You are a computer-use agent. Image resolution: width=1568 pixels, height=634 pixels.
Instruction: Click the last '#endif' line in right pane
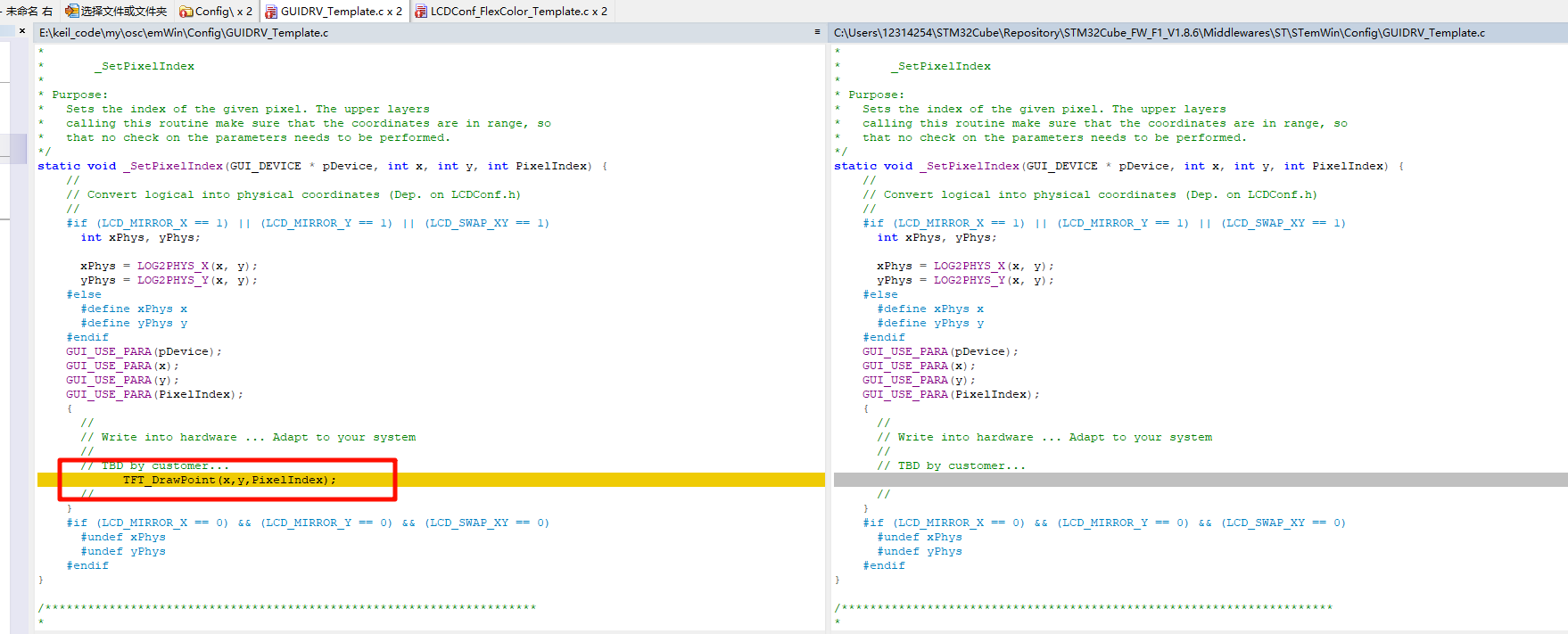coord(884,565)
